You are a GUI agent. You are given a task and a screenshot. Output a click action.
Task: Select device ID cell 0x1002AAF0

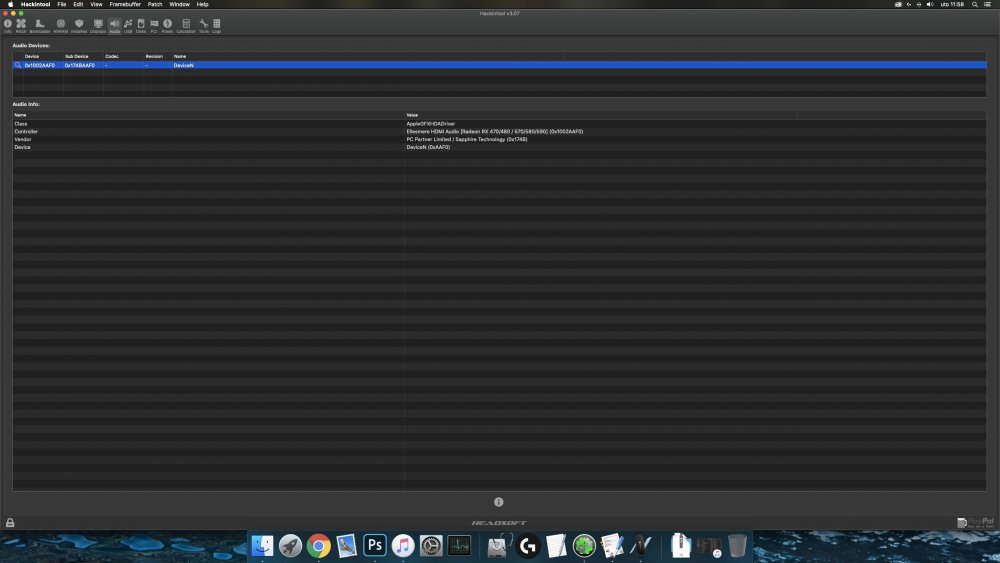pos(40,65)
